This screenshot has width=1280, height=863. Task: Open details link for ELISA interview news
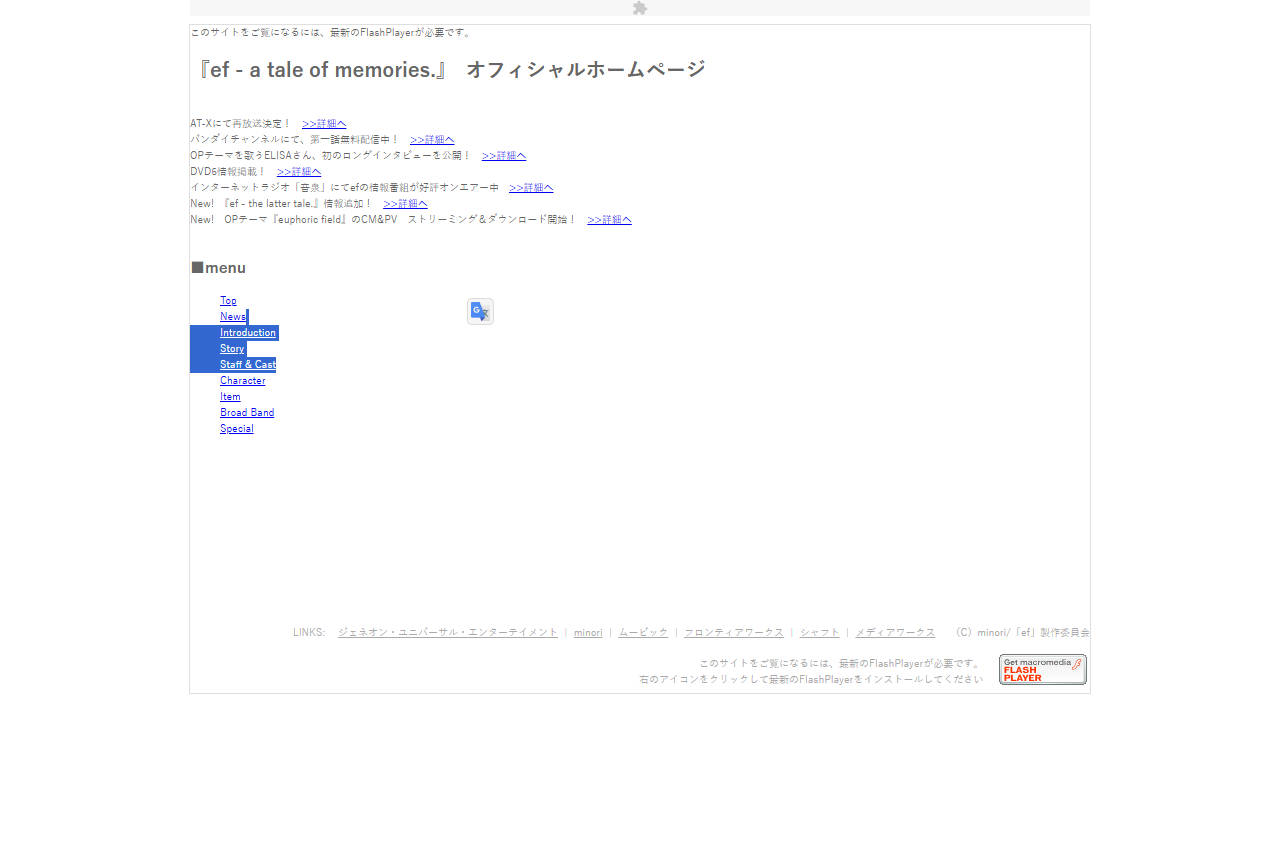[x=504, y=156]
